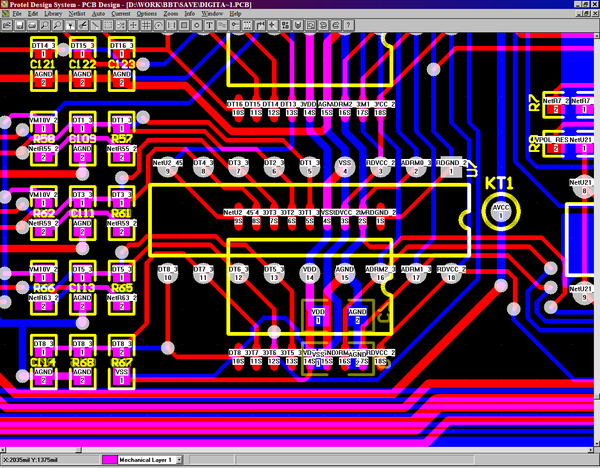Image resolution: width=600 pixels, height=468 pixels.
Task: Click the four-way move arrows icon
Action: (x=133, y=25)
